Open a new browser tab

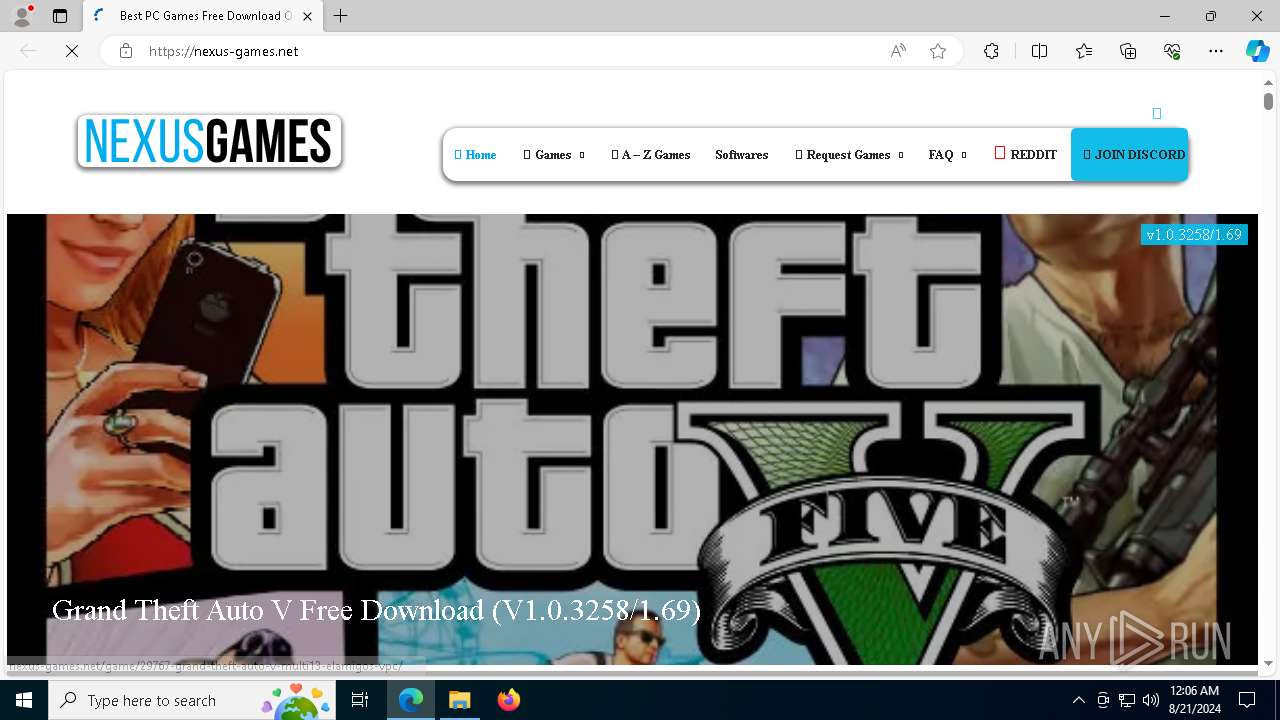341,16
